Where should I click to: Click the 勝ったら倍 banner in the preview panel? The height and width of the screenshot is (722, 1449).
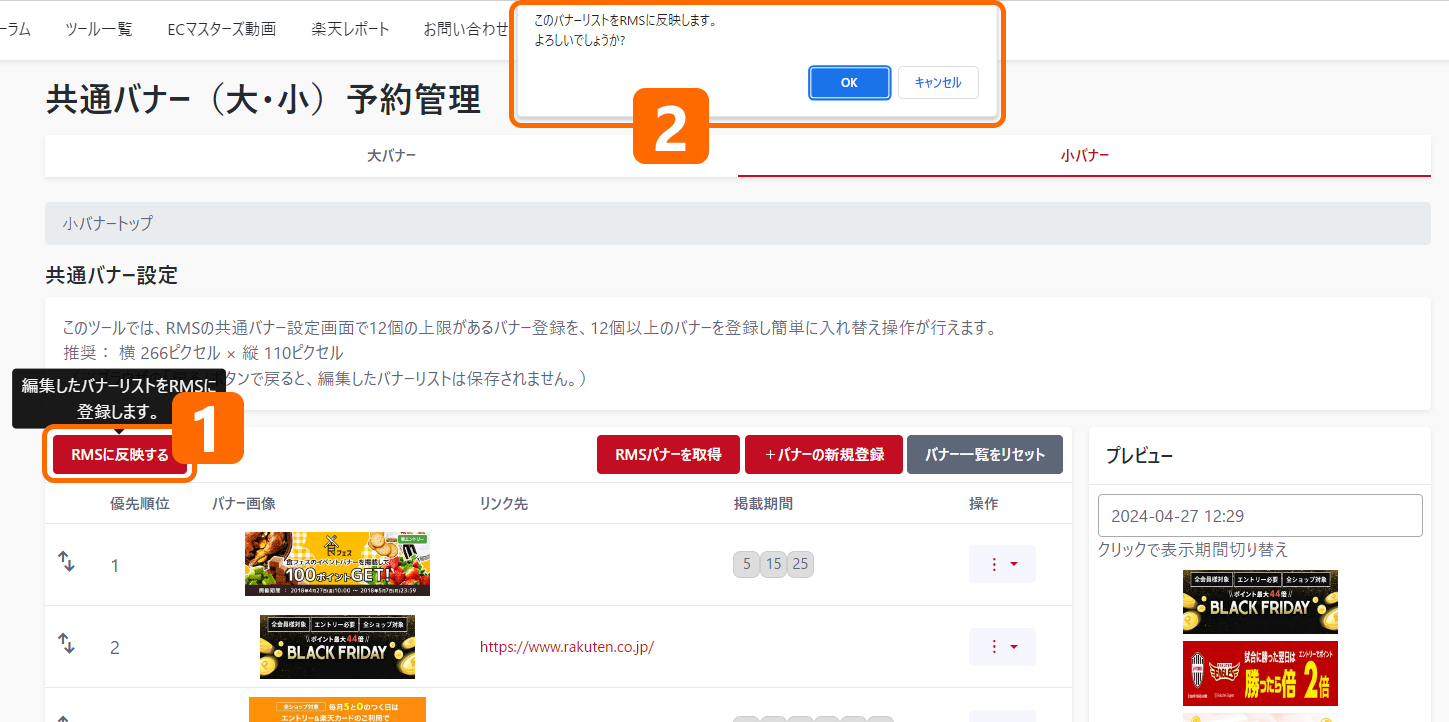(1260, 674)
